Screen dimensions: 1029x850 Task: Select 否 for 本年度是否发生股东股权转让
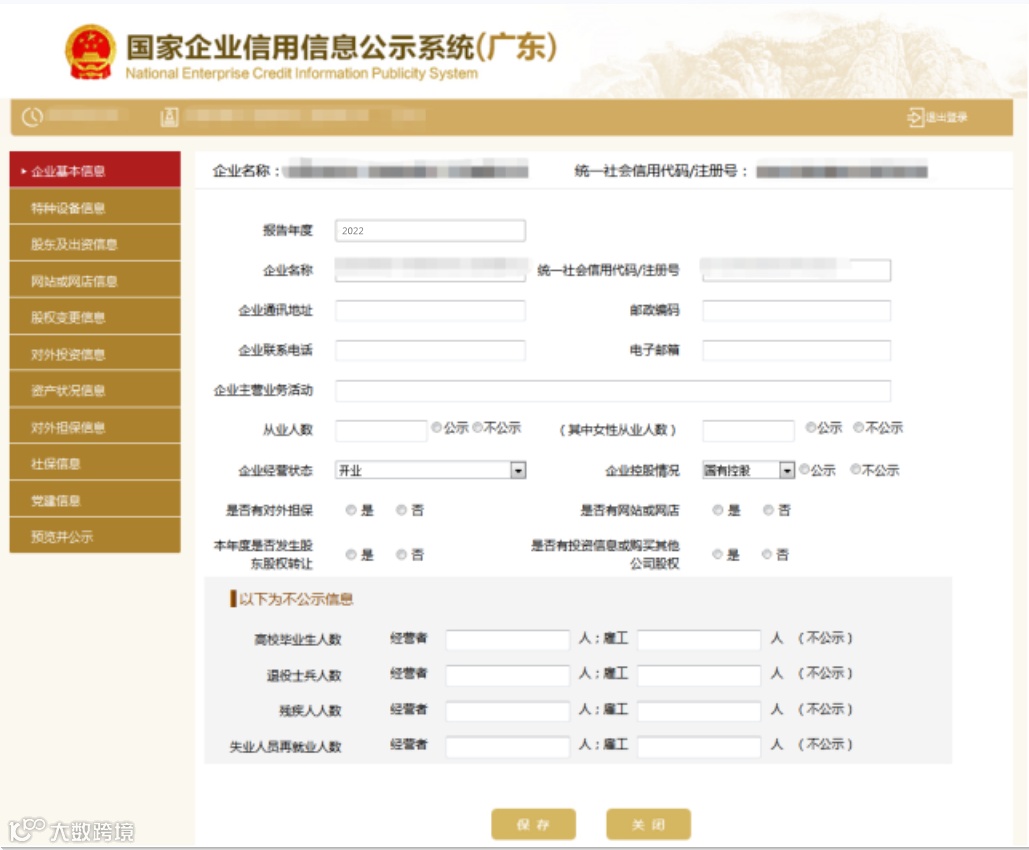402,555
